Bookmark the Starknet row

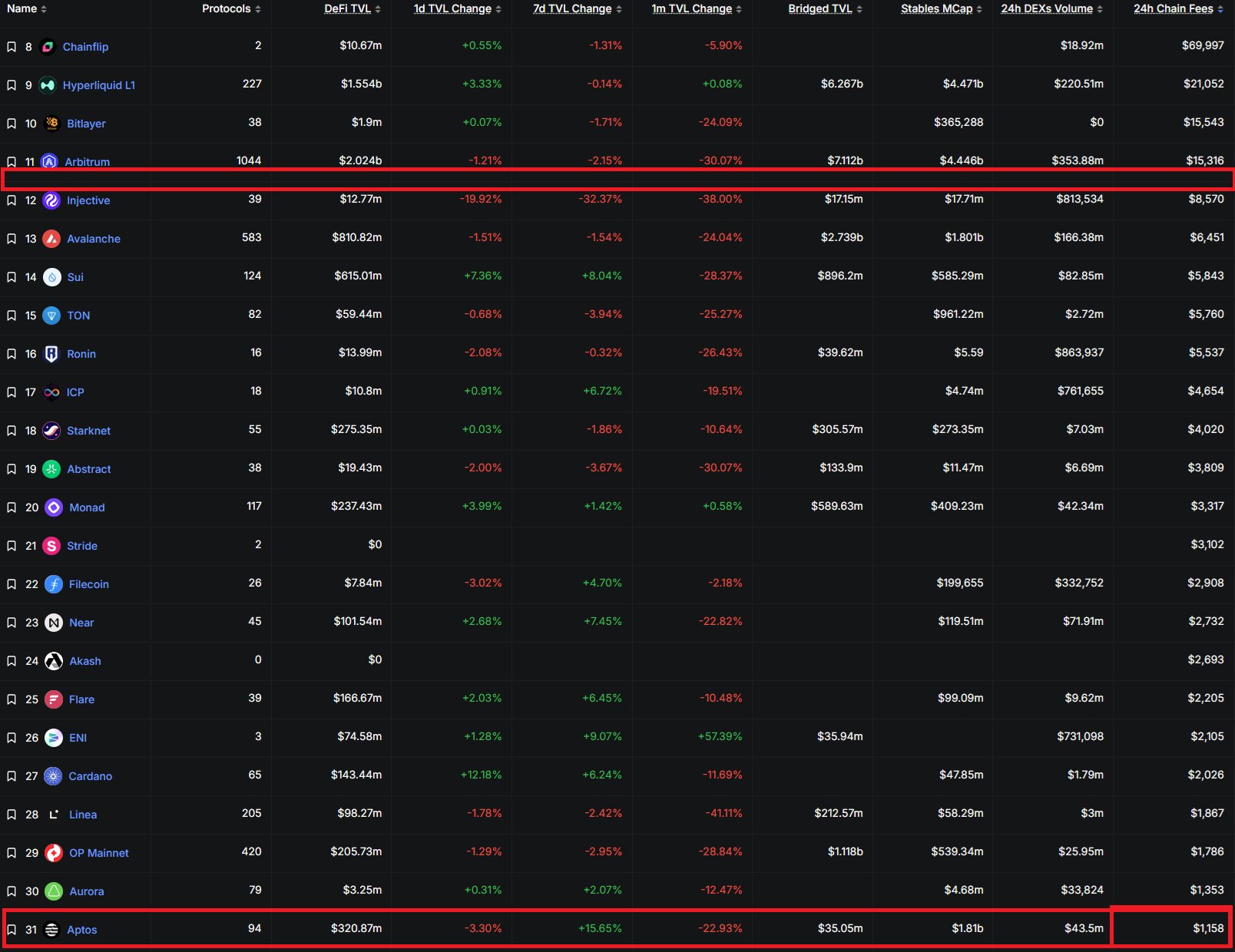12,431
